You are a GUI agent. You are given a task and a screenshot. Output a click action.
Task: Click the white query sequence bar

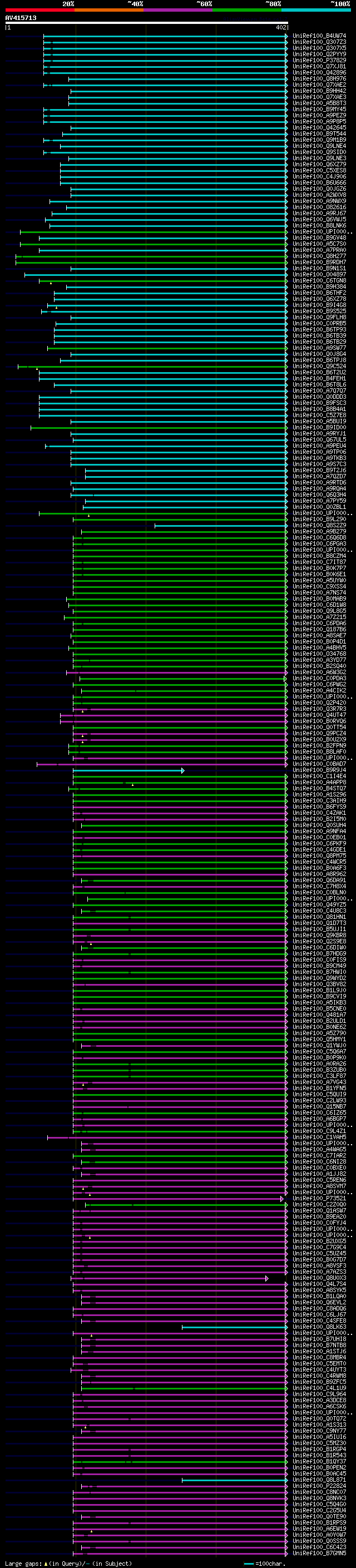(147, 22)
